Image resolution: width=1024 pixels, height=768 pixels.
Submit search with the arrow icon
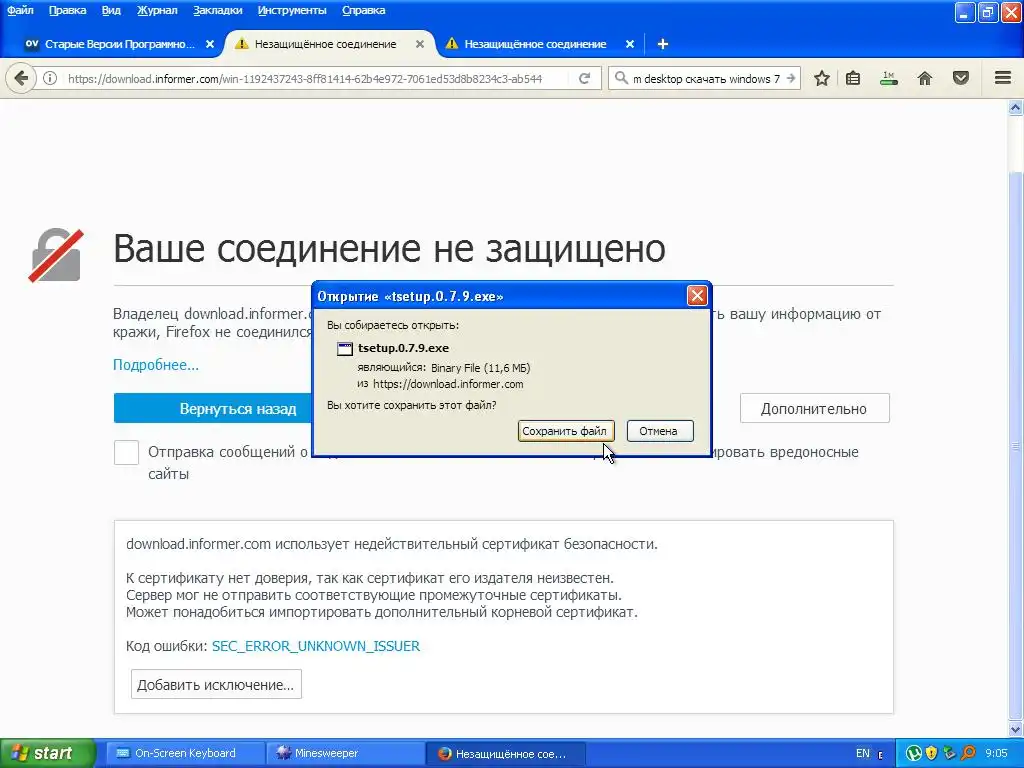click(x=791, y=78)
